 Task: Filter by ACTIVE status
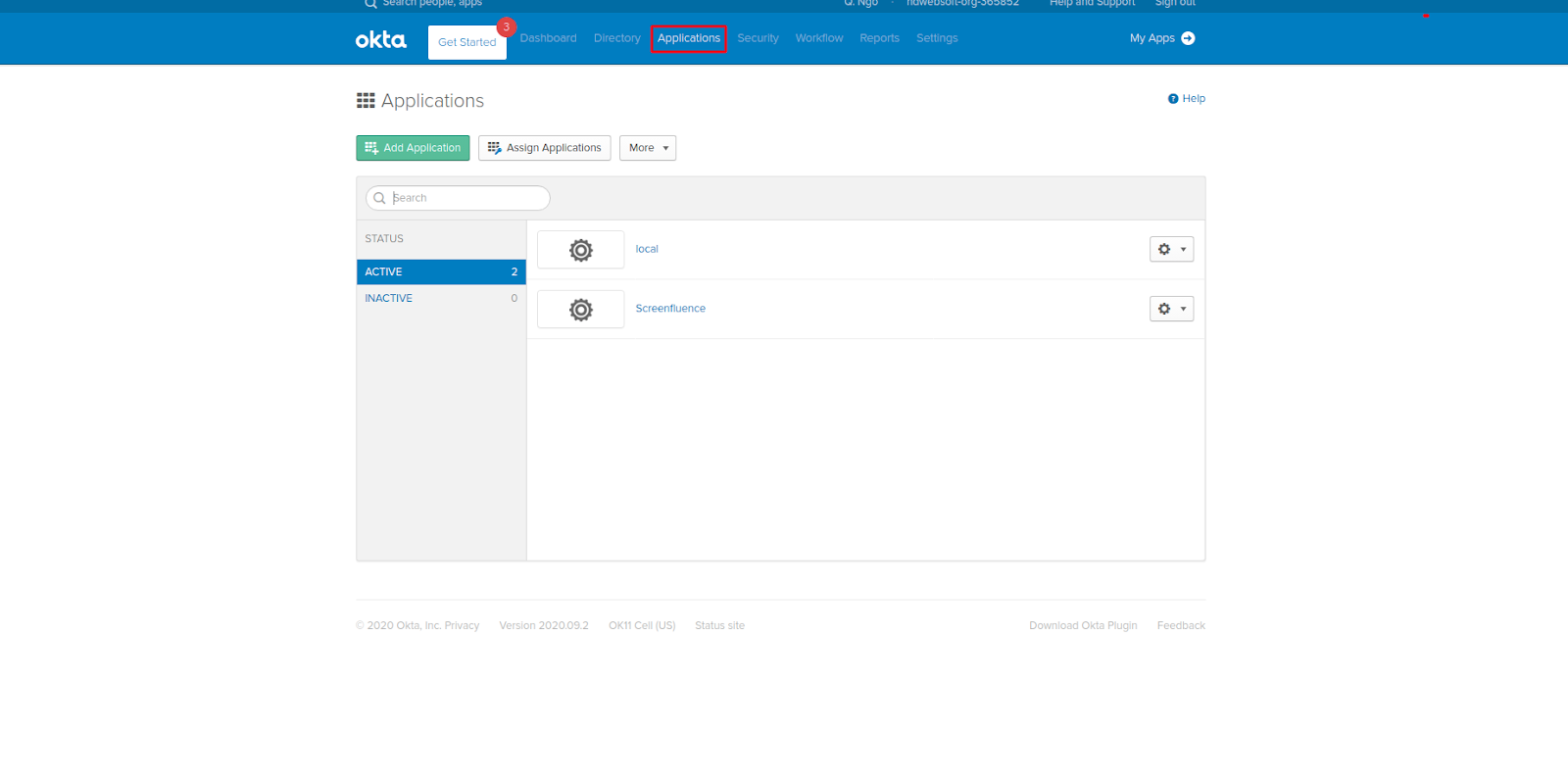pyautogui.click(x=441, y=272)
